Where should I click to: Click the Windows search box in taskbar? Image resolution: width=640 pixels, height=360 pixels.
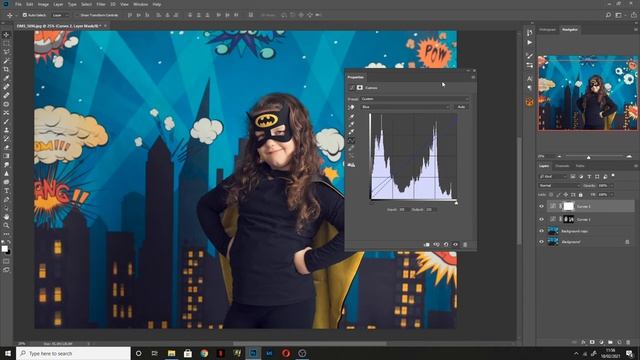(x=73, y=353)
